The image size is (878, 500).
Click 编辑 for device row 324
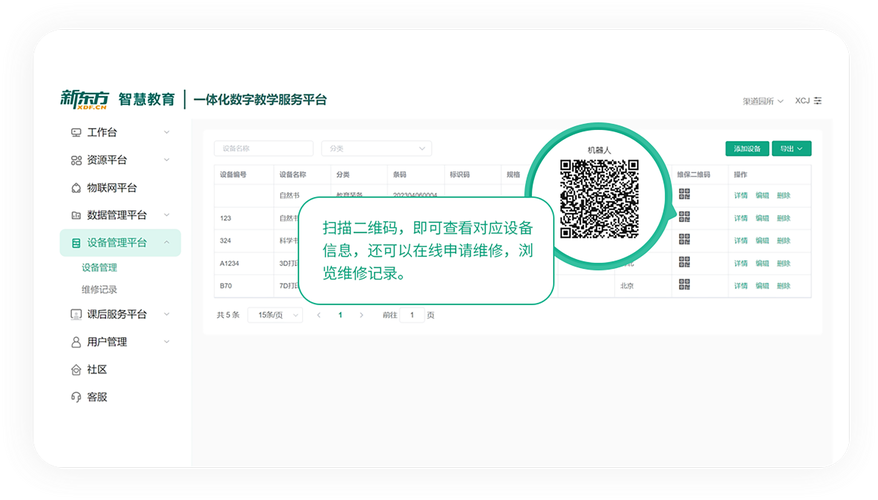(762, 241)
